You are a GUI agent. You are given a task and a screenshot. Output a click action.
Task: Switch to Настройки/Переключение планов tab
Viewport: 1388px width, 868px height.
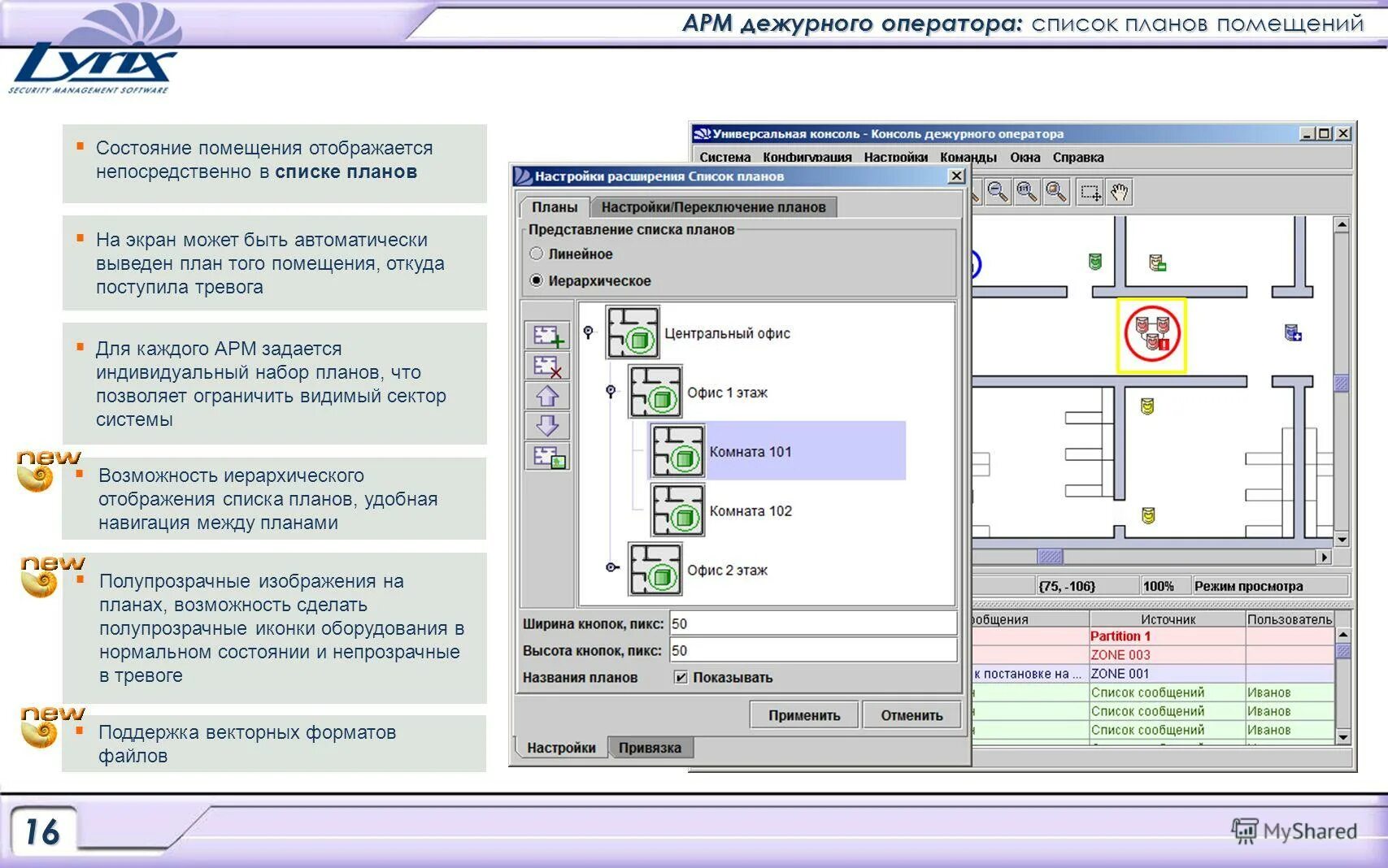point(713,207)
